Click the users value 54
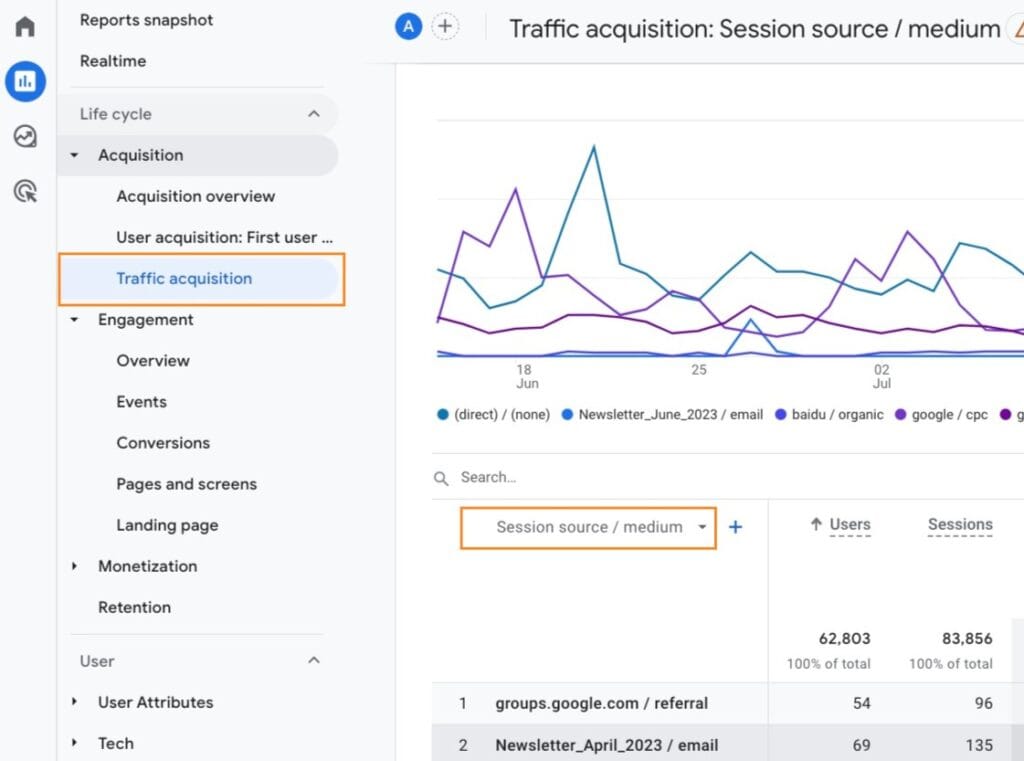Image resolution: width=1024 pixels, height=761 pixels. (x=861, y=704)
